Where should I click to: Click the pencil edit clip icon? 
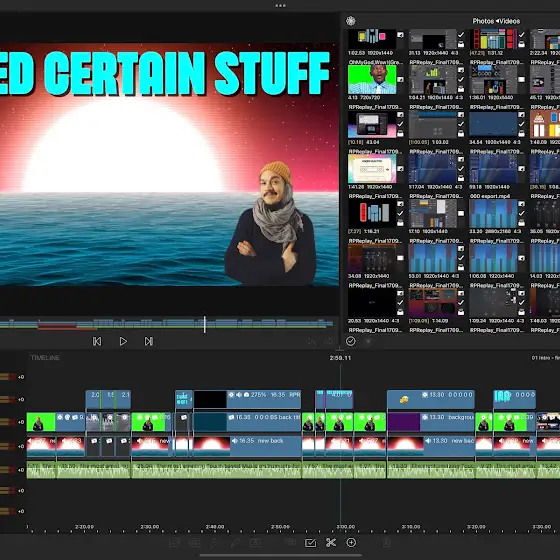click(x=235, y=543)
